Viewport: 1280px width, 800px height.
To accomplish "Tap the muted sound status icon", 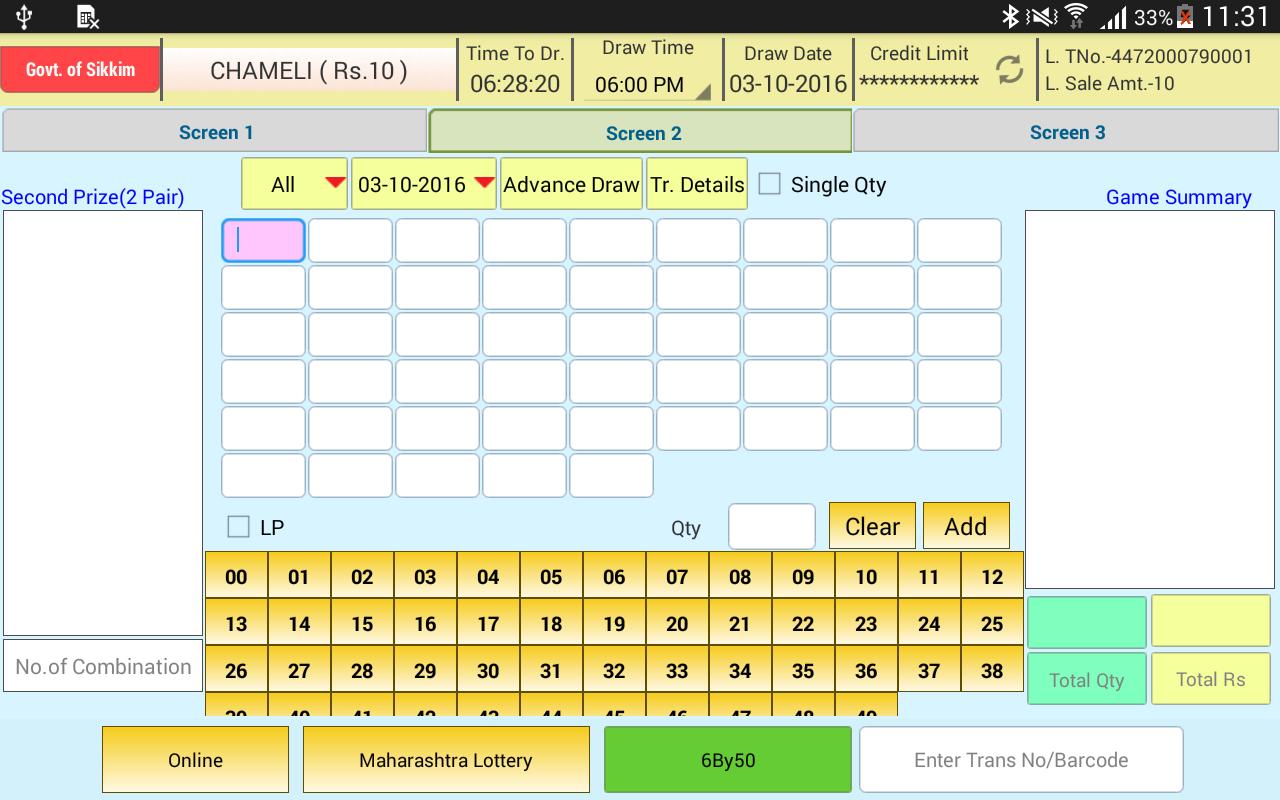I will (1042, 16).
